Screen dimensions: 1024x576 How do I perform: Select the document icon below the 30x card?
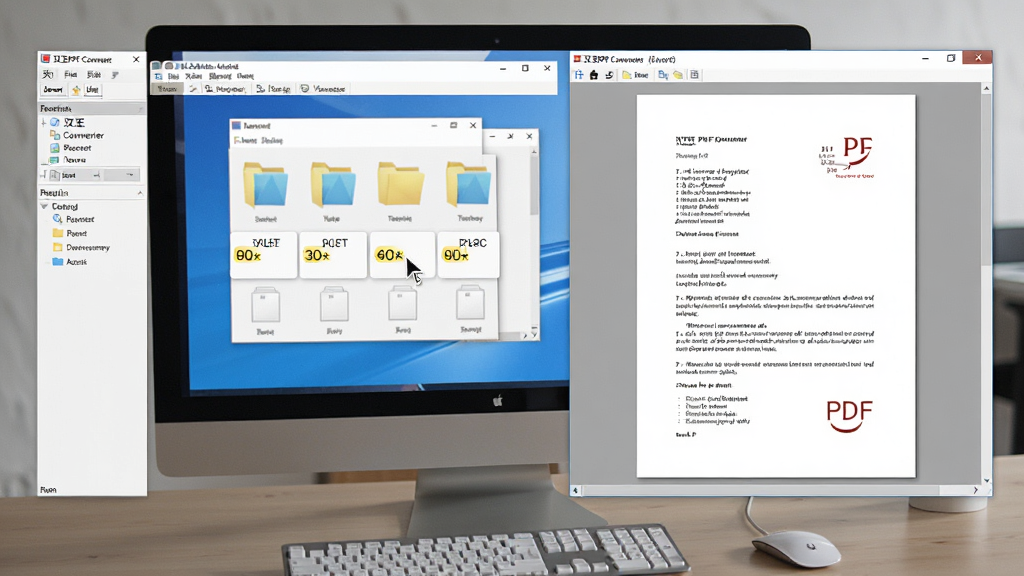334,304
